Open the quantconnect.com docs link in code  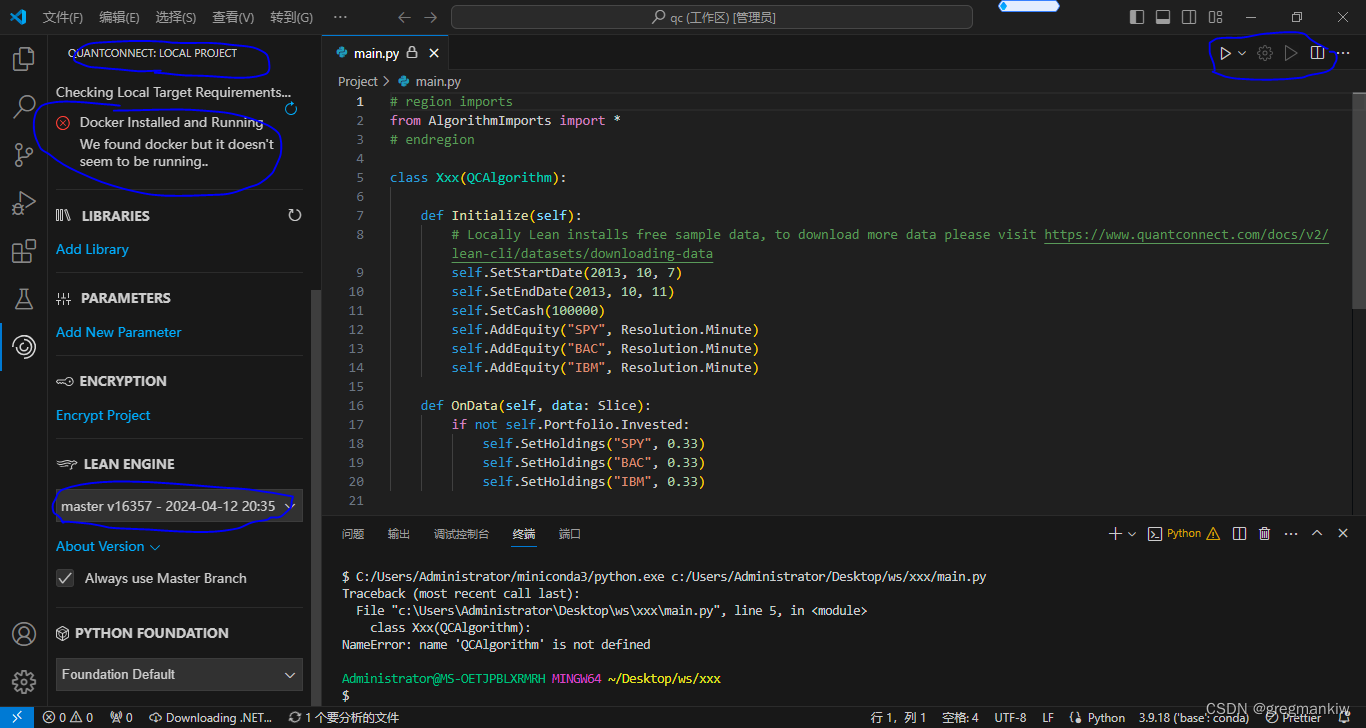[x=1186, y=235]
